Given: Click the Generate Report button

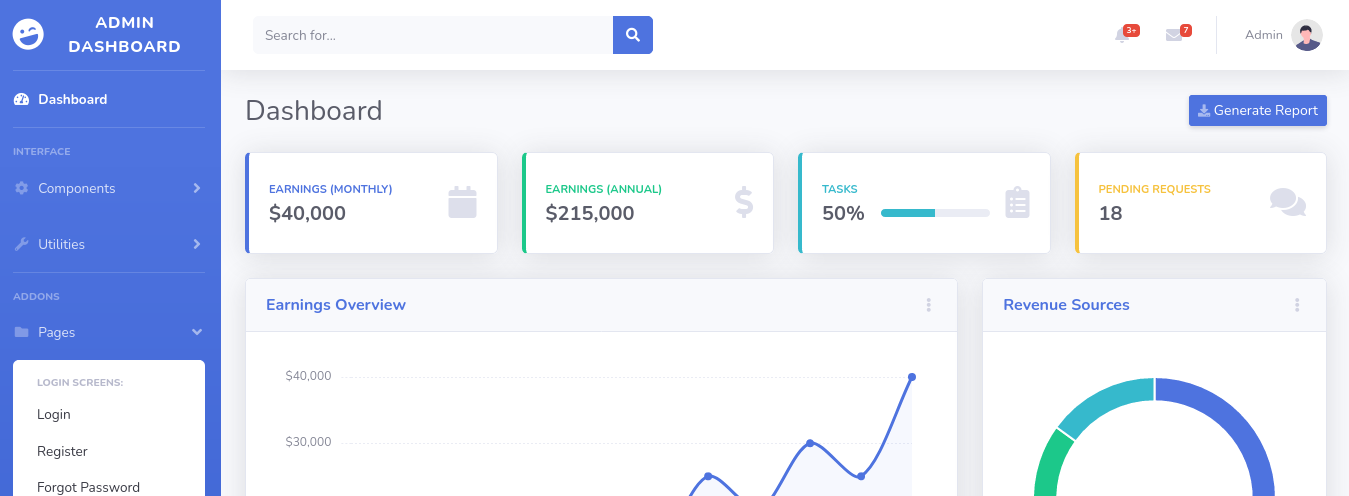Looking at the screenshot, I should 1257,110.
